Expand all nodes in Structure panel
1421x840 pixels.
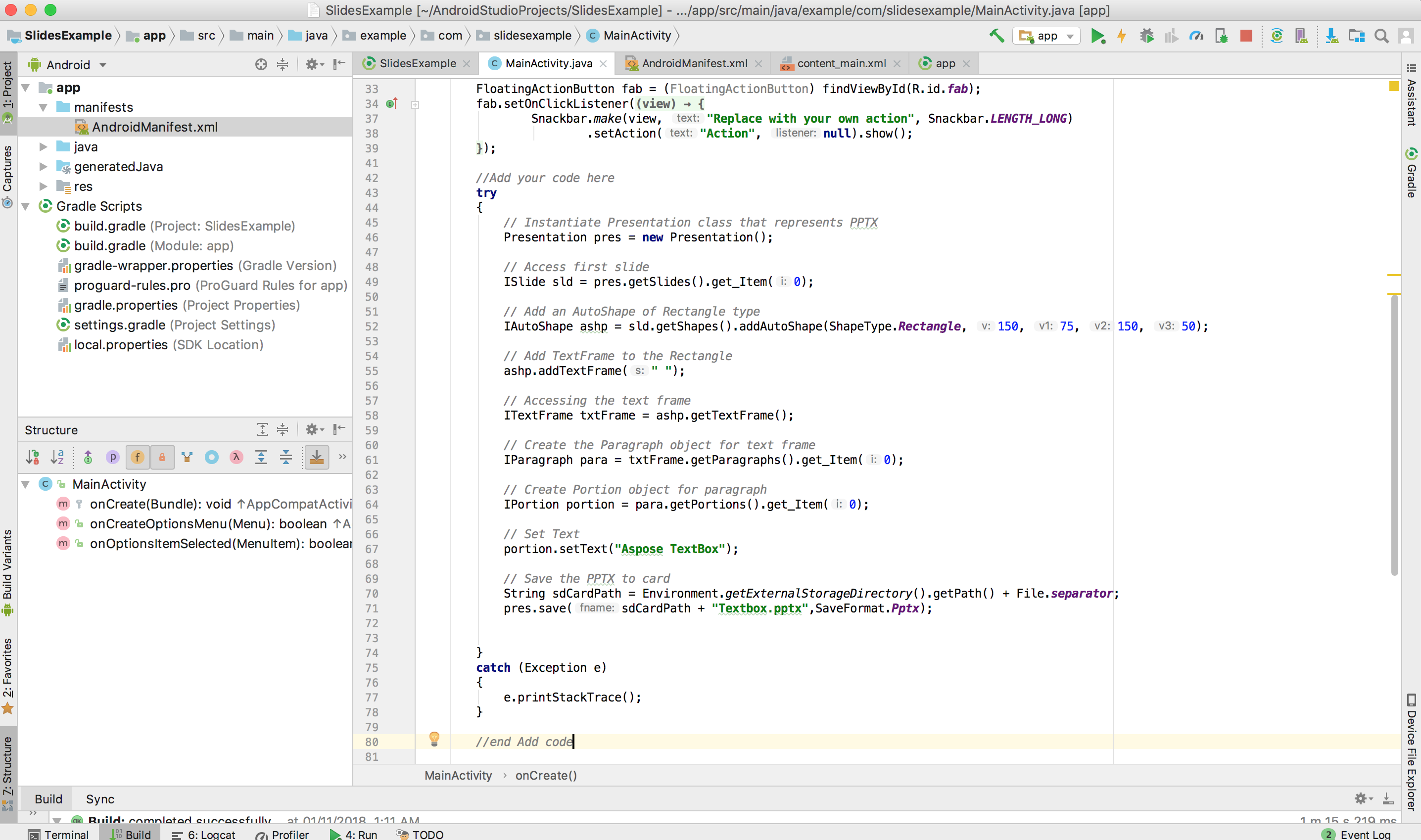[x=262, y=429]
